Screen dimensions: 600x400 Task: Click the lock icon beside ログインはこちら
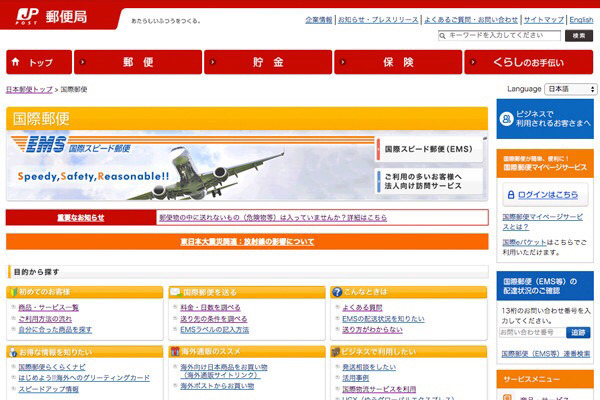pyautogui.click(x=511, y=195)
